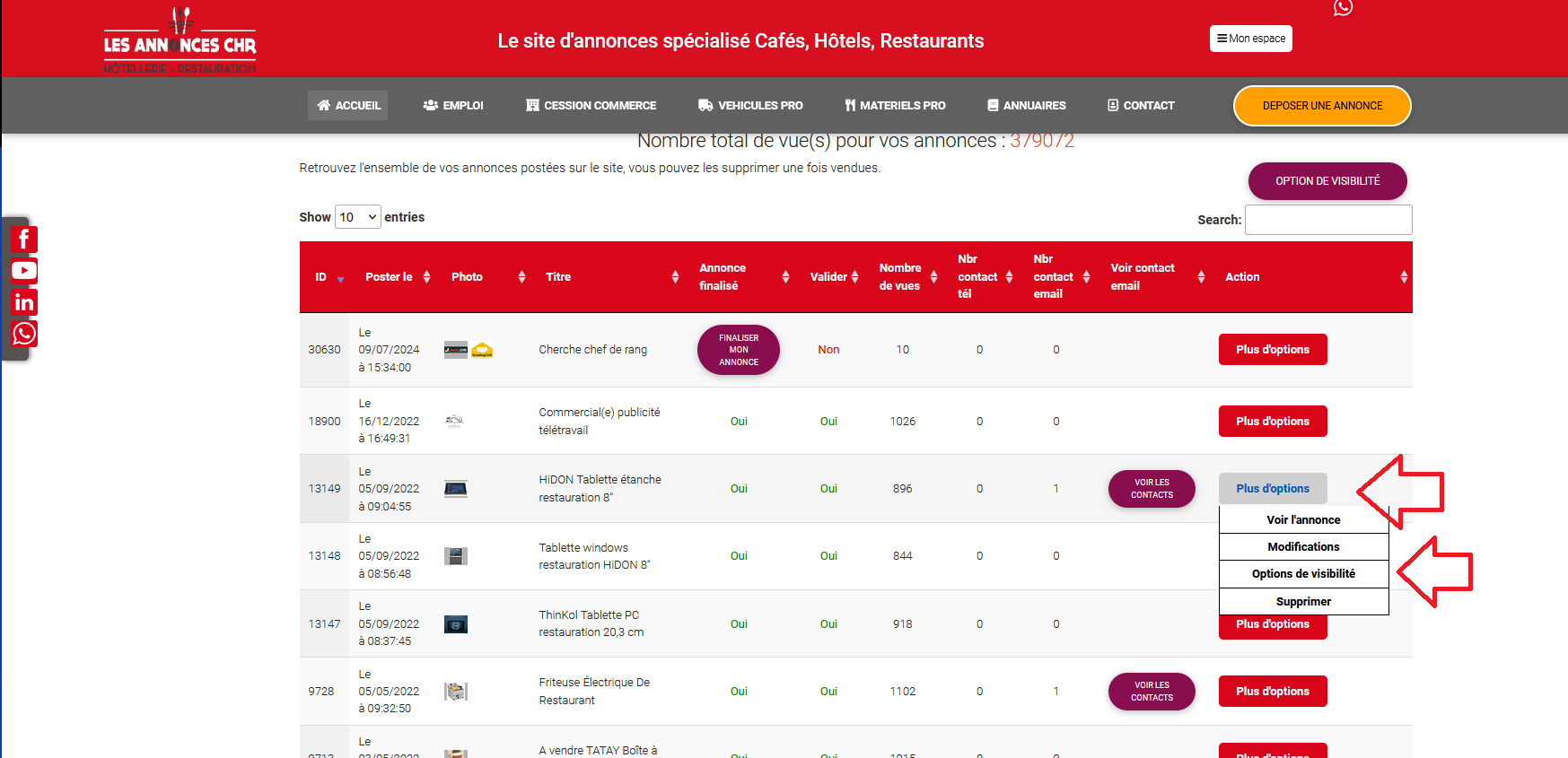Open LinkedIn profile from social sidebar

(x=24, y=302)
